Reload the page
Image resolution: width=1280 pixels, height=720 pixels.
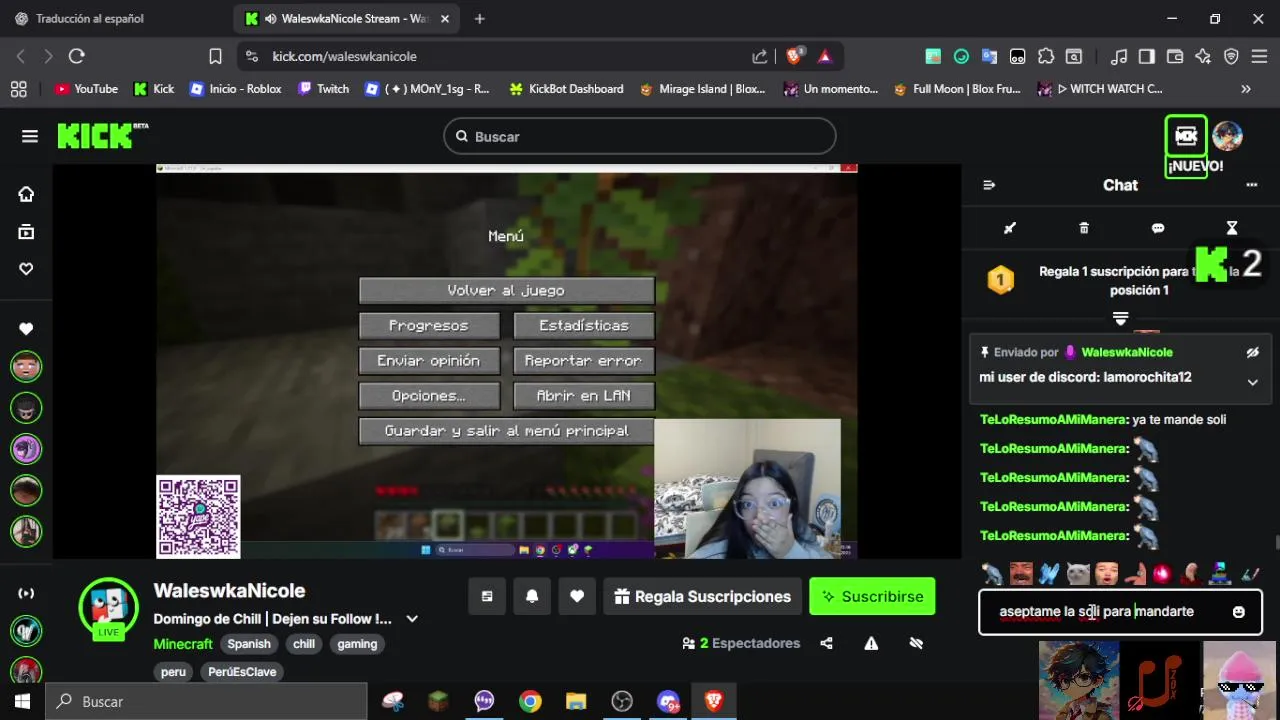pos(77,56)
